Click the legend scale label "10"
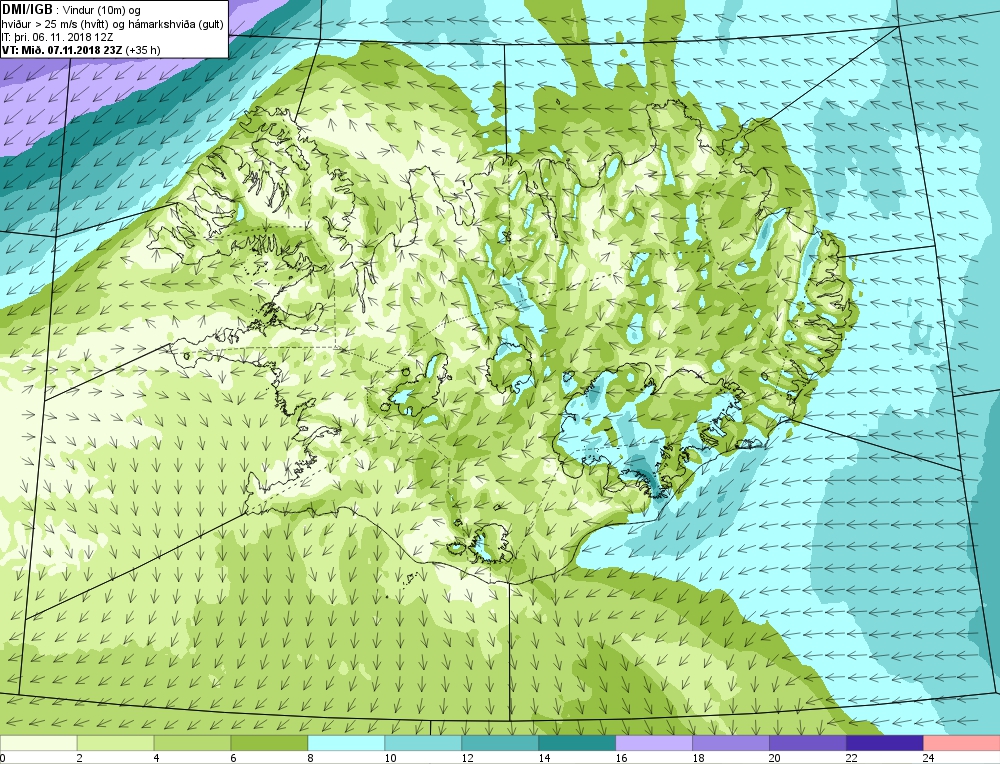The height and width of the screenshot is (764, 1000). (x=390, y=758)
